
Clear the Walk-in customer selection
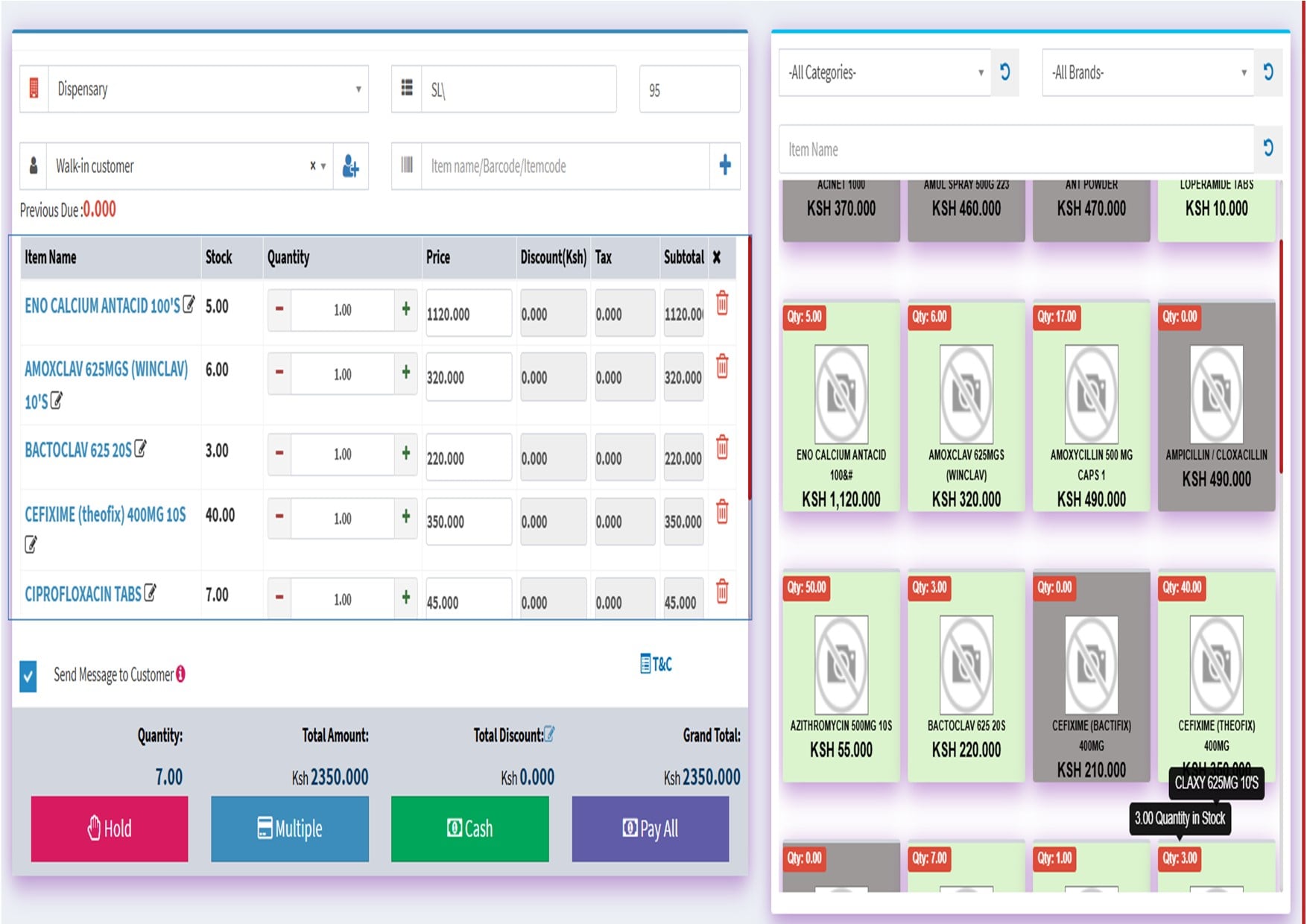(x=313, y=165)
